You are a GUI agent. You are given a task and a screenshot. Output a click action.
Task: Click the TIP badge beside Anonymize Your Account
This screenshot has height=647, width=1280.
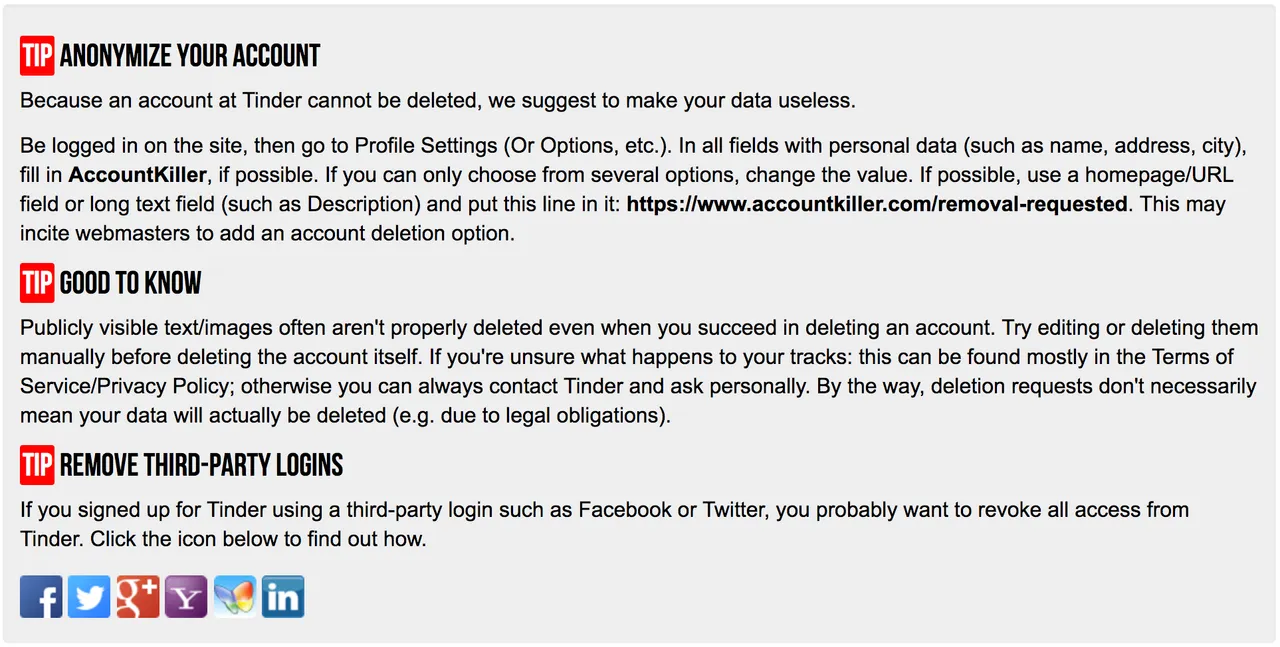click(x=37, y=55)
